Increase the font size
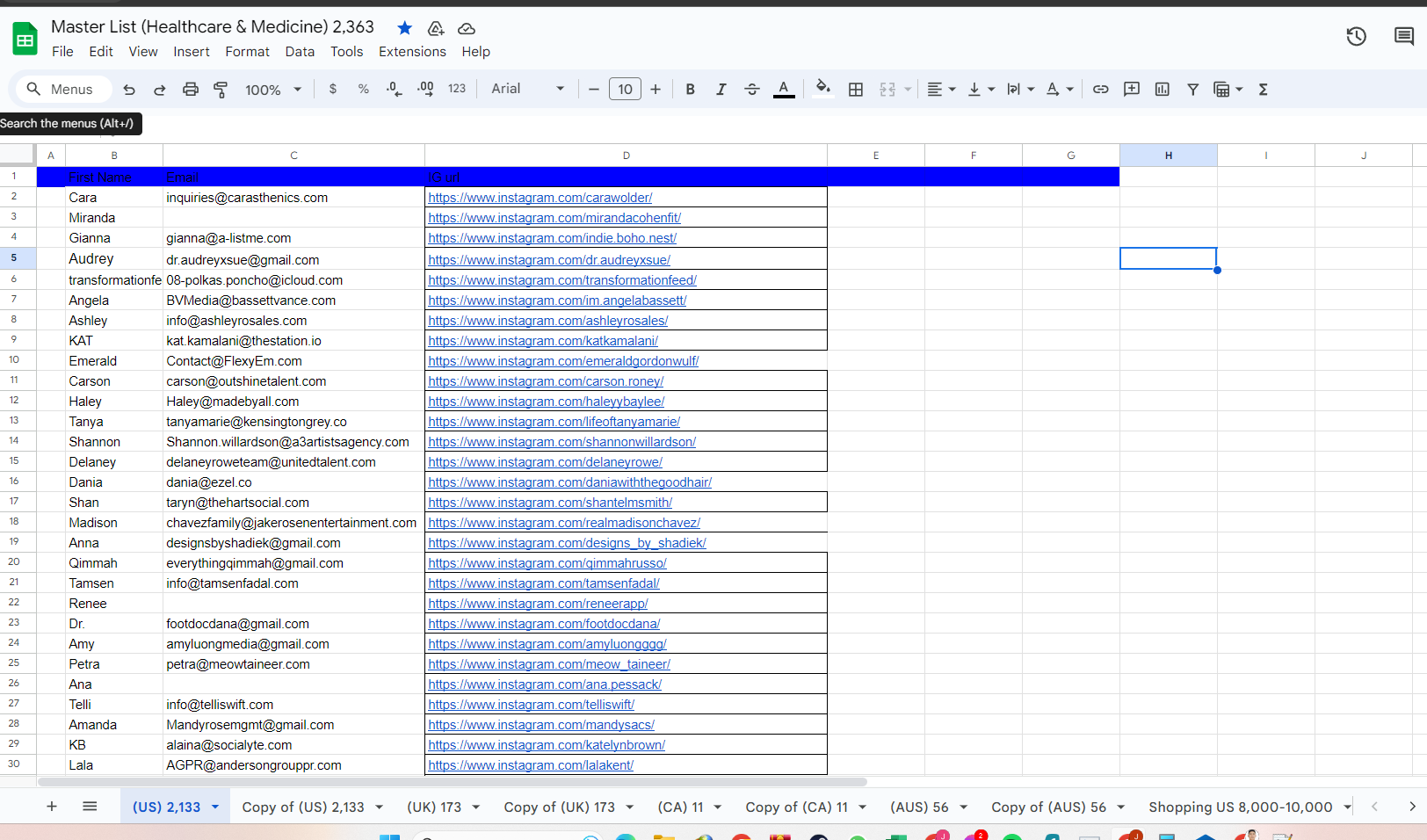This screenshot has width=1427, height=840. pos(656,90)
